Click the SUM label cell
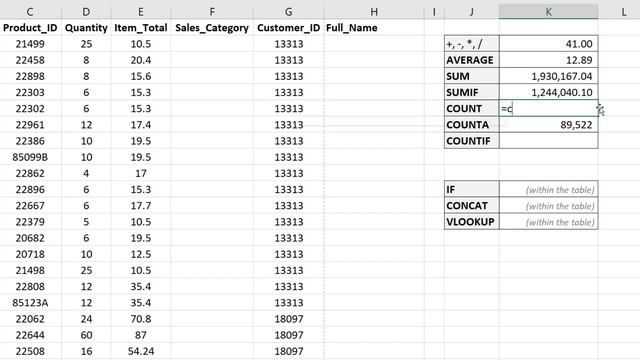The image size is (640, 360). pos(471,76)
